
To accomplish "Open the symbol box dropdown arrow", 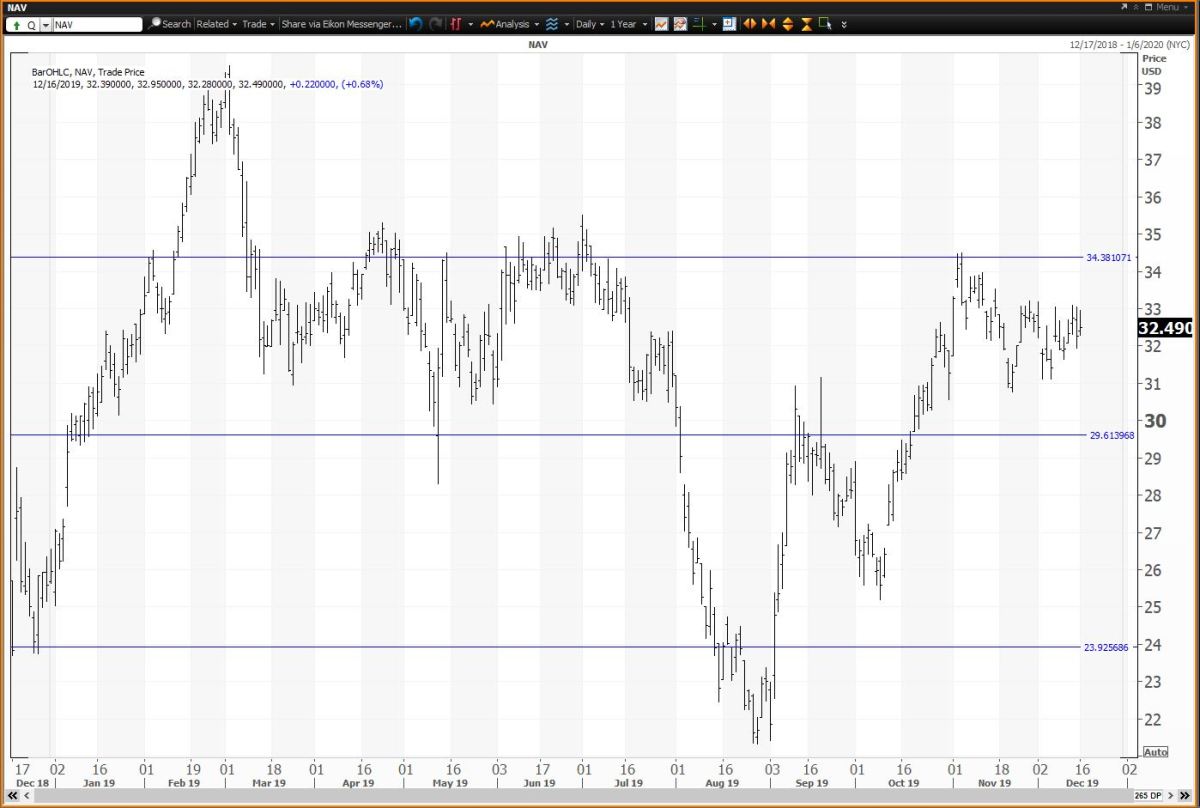I will tap(46, 25).
